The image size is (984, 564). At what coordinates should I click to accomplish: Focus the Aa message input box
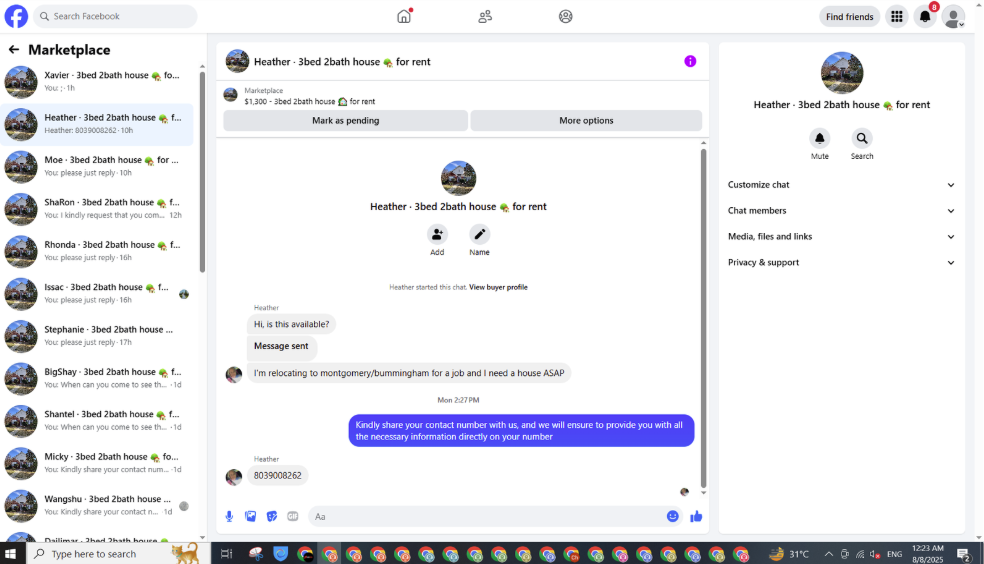coord(496,516)
